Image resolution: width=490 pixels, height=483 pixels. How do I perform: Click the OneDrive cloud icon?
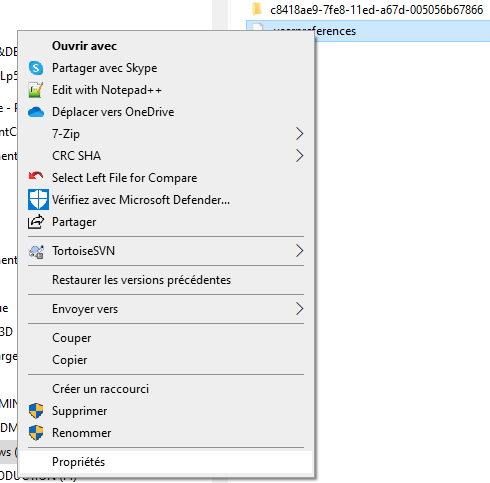click(x=36, y=112)
